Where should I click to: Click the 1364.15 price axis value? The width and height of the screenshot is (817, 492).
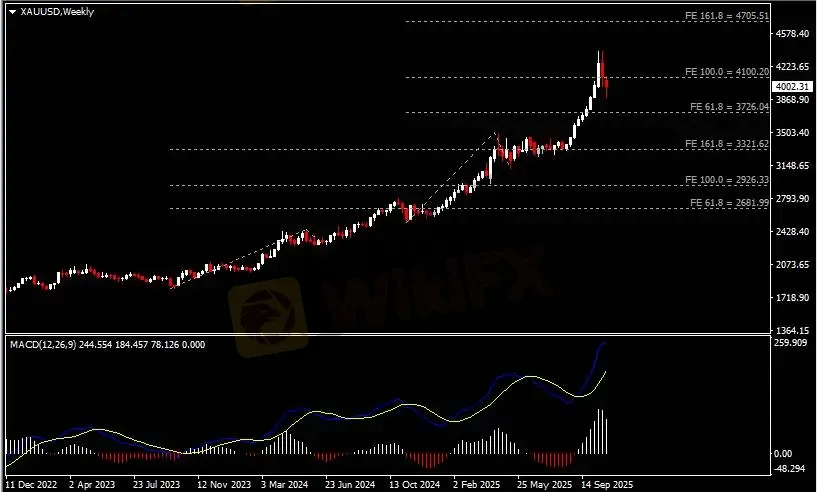(792, 330)
